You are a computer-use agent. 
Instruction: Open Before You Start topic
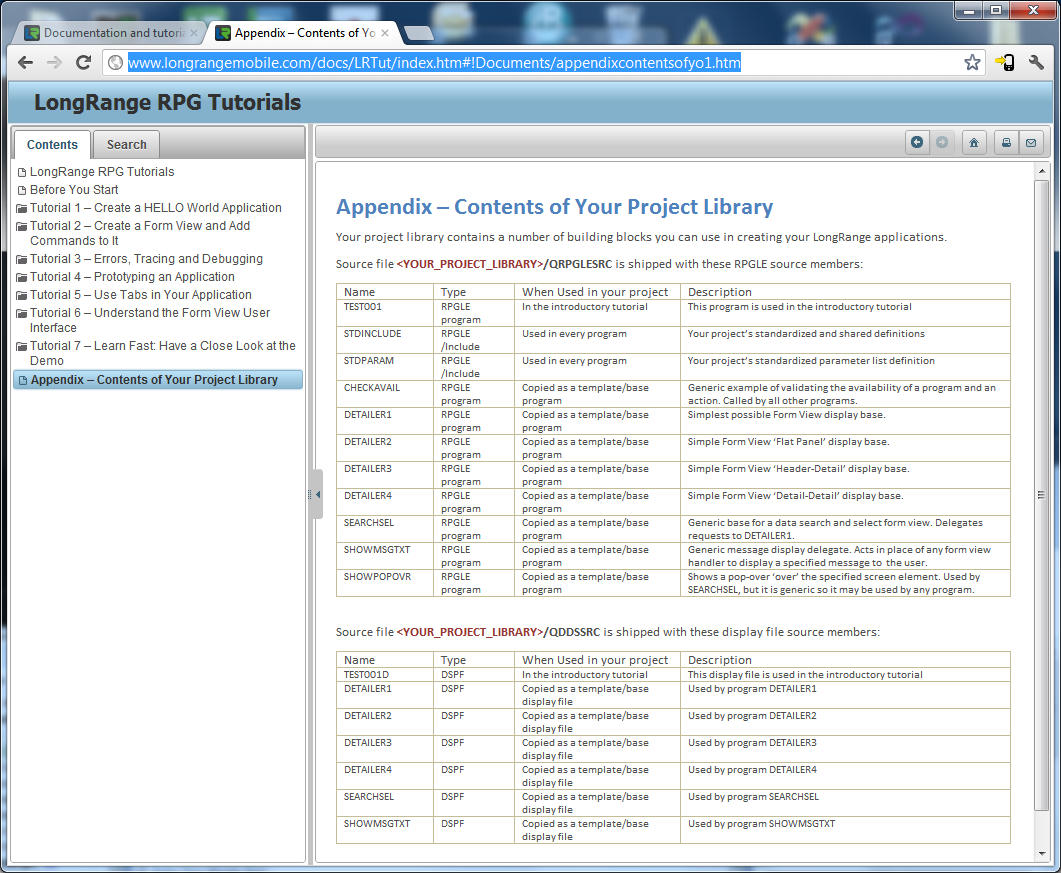coord(74,190)
